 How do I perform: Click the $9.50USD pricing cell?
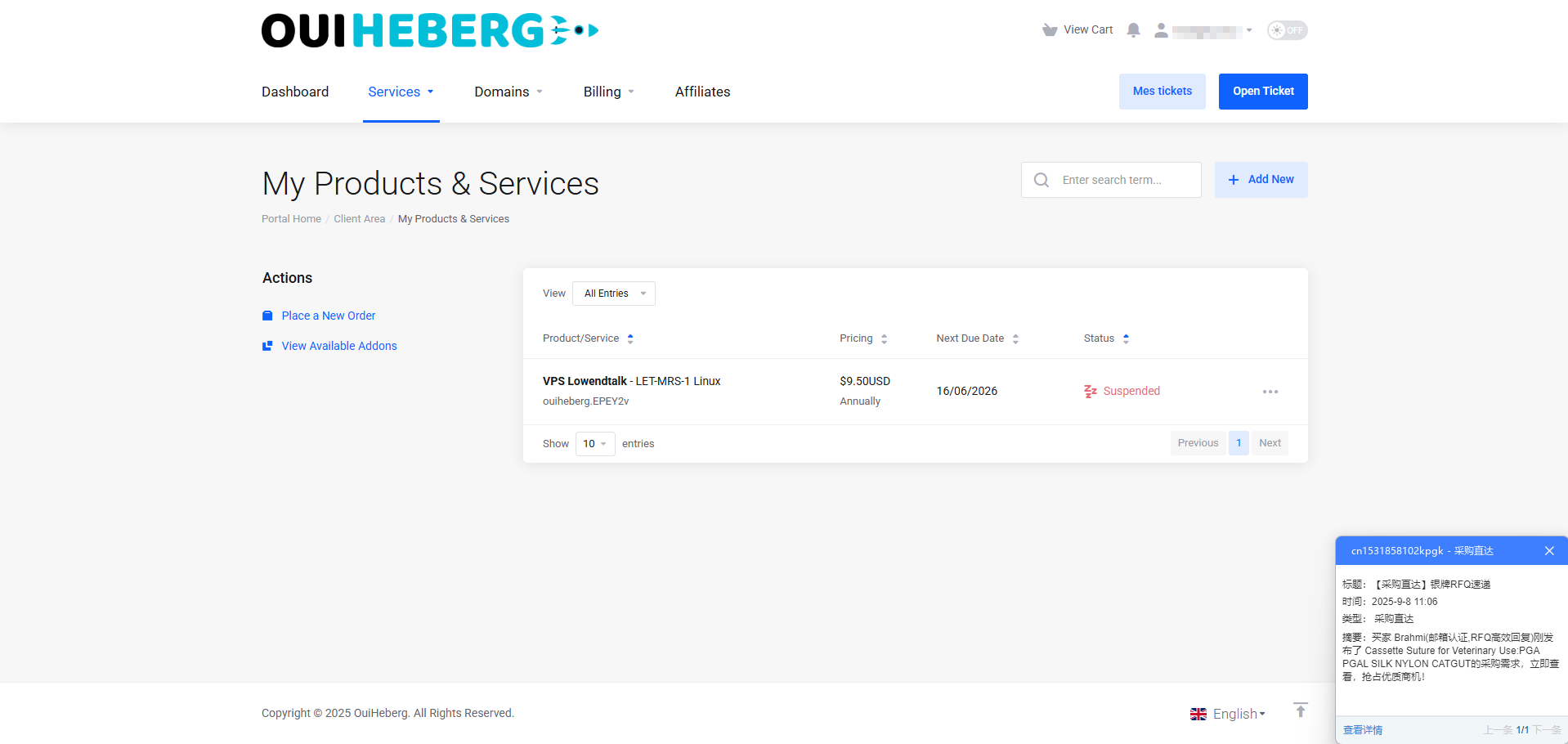pyautogui.click(x=865, y=381)
